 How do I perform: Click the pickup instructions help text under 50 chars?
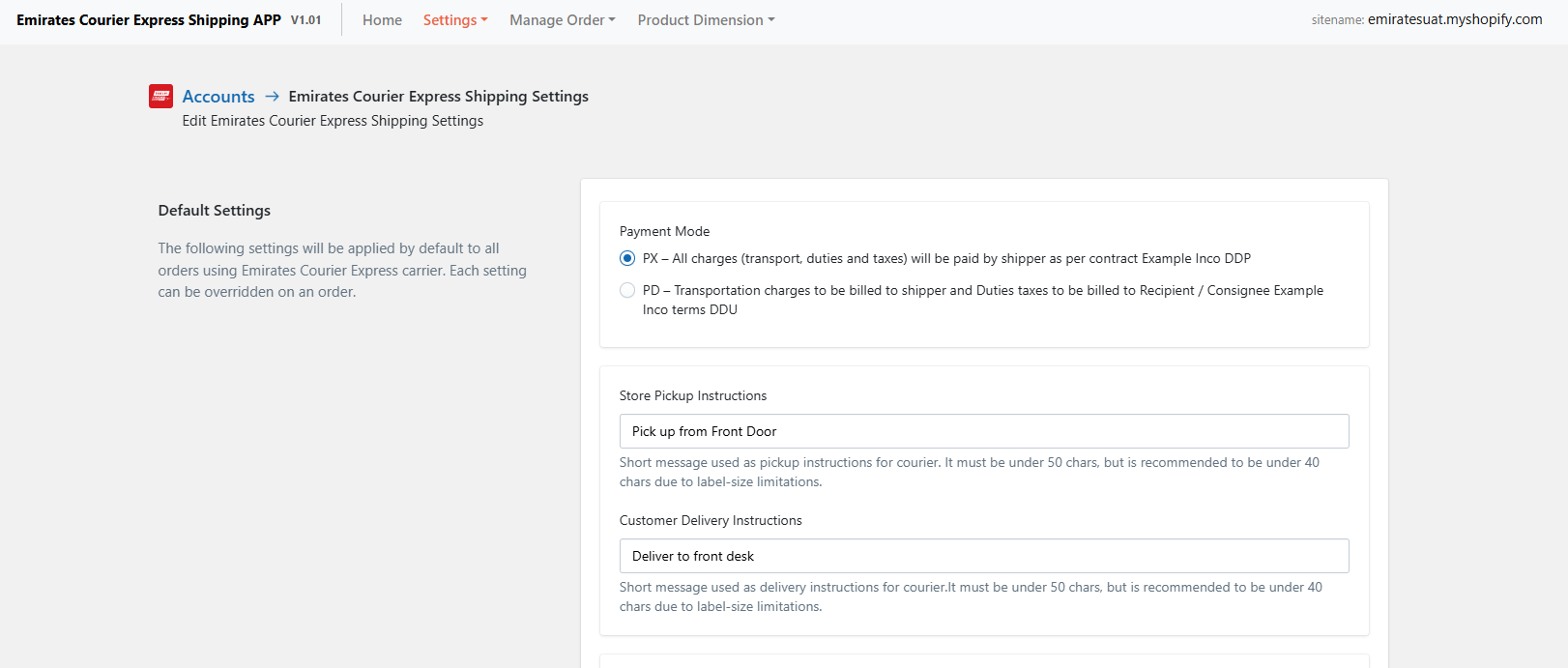tap(970, 472)
